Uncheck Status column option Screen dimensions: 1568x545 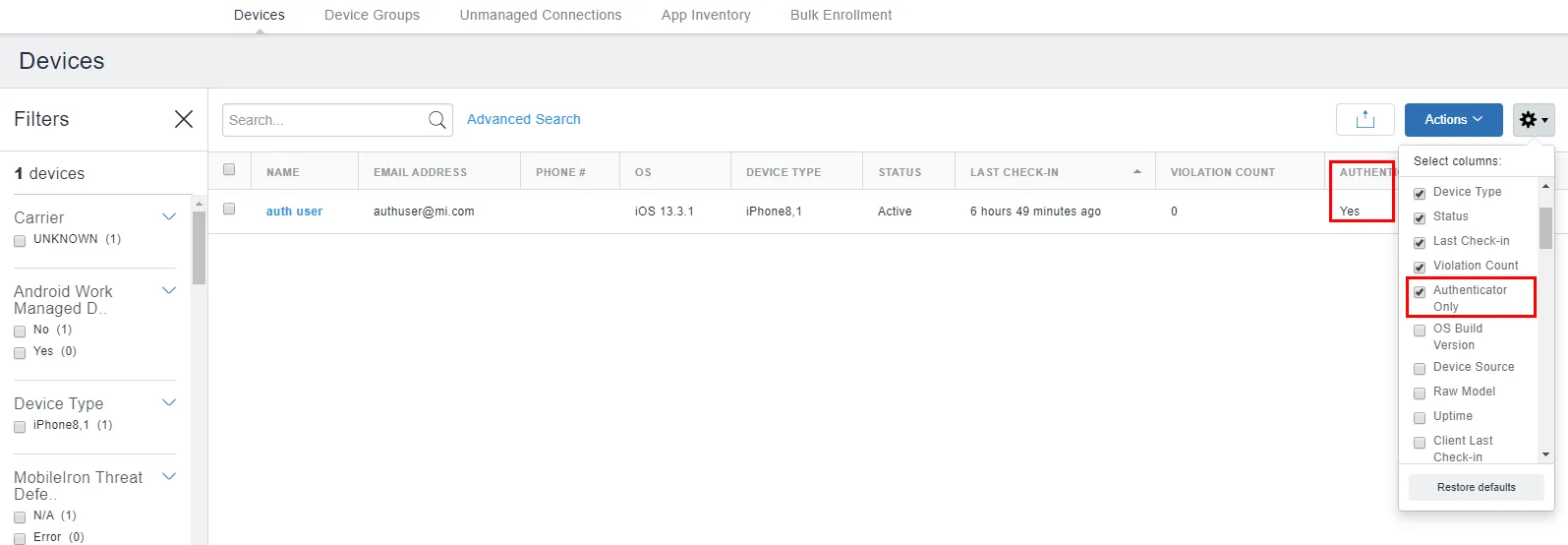(x=1420, y=217)
